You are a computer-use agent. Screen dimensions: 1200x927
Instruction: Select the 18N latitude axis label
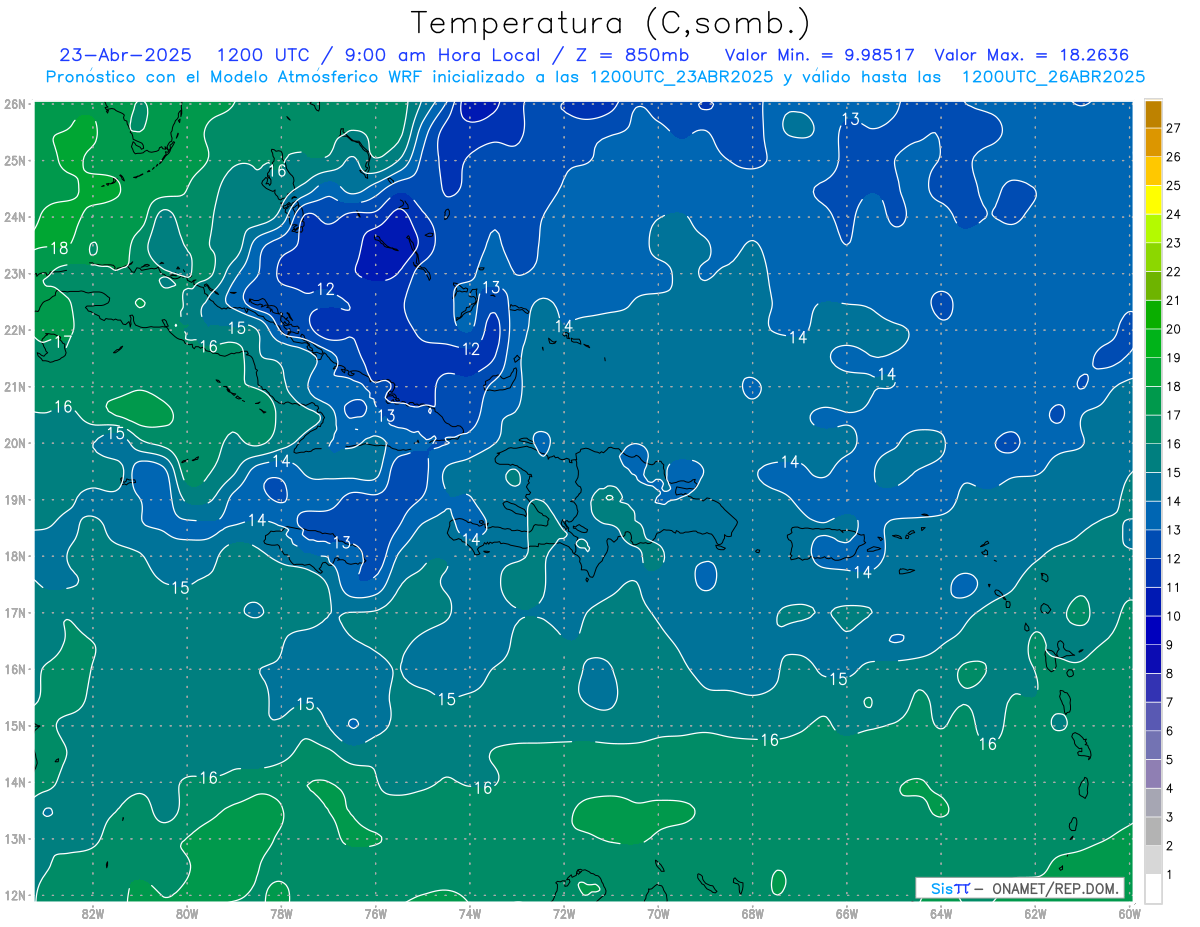14,556
